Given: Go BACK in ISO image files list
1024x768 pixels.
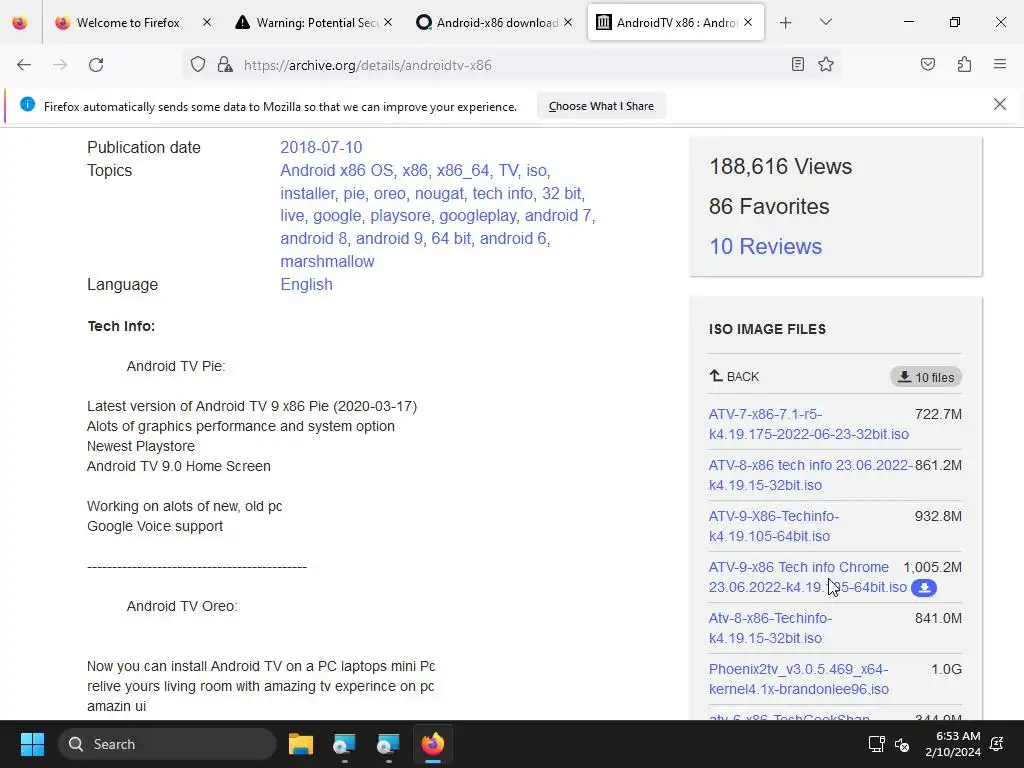Looking at the screenshot, I should pyautogui.click(x=734, y=377).
